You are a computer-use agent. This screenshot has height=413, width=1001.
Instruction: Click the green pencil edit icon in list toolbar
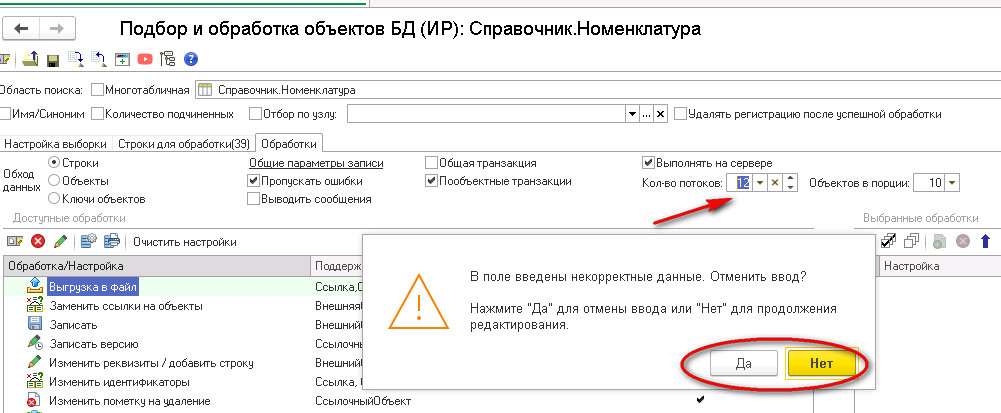pos(61,241)
